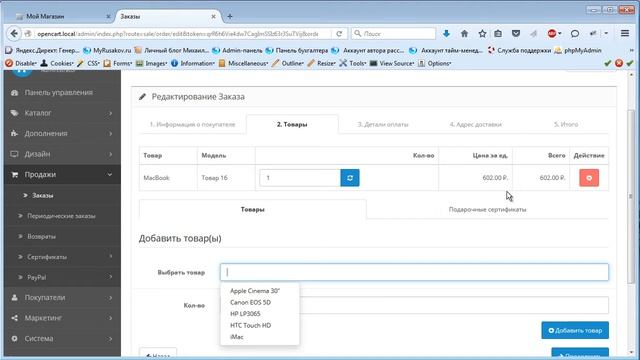Update quantity with the blue refresh button

350,178
